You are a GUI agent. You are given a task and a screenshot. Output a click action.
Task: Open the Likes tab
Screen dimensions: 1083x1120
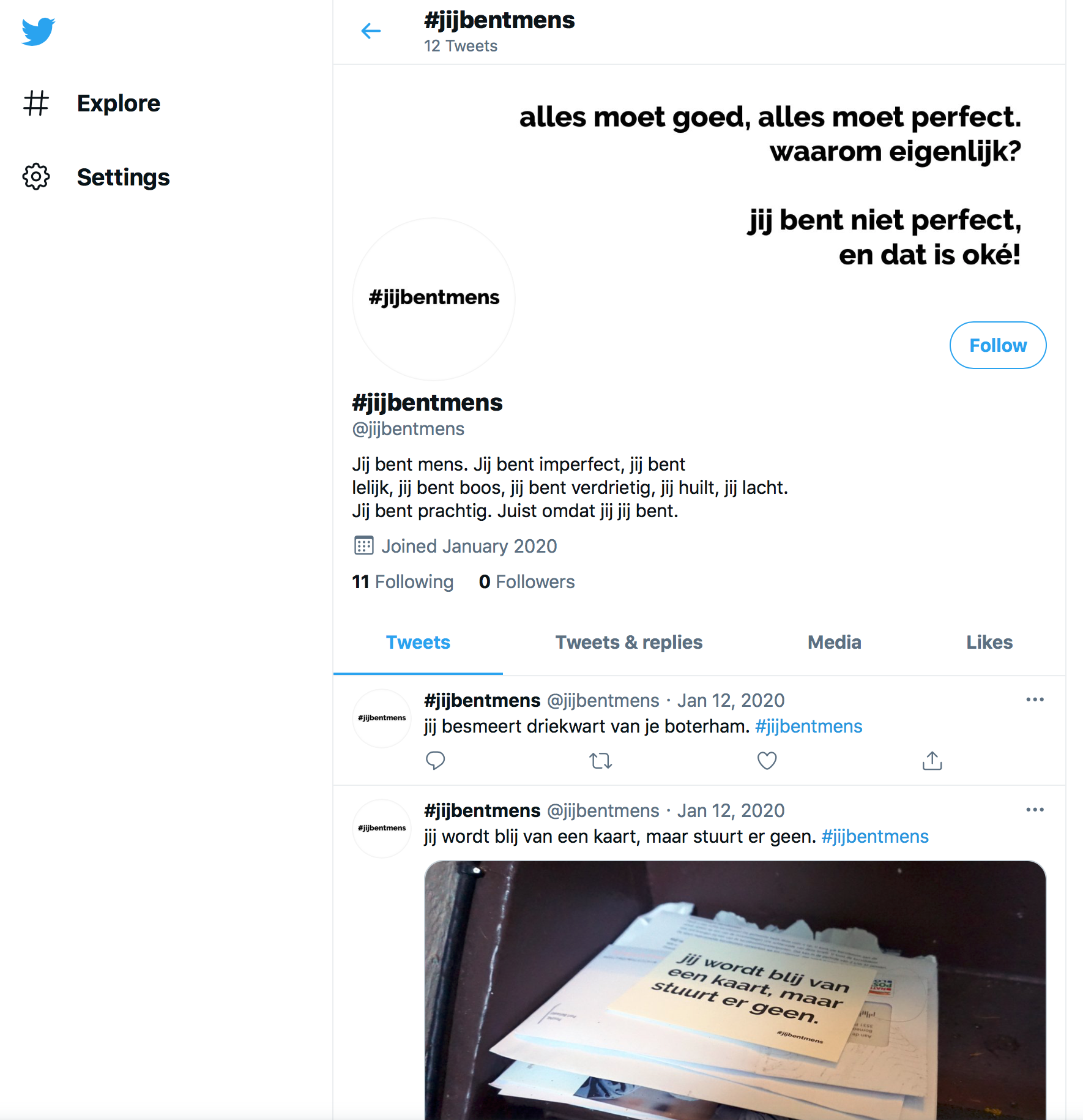click(989, 643)
